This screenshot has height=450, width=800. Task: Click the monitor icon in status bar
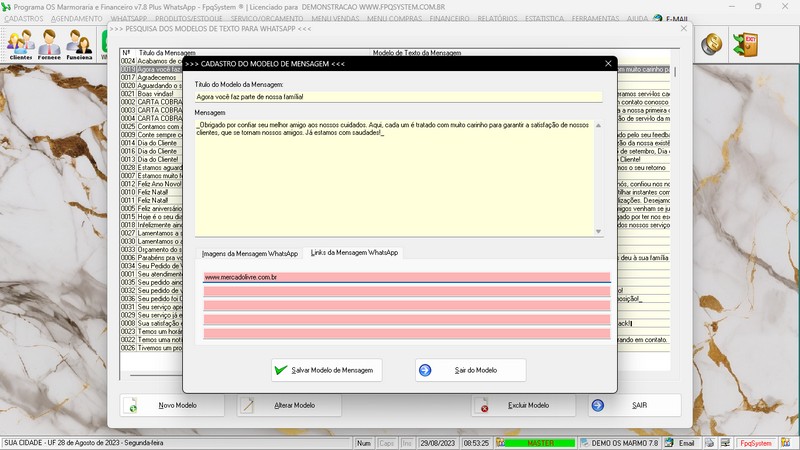point(725,443)
